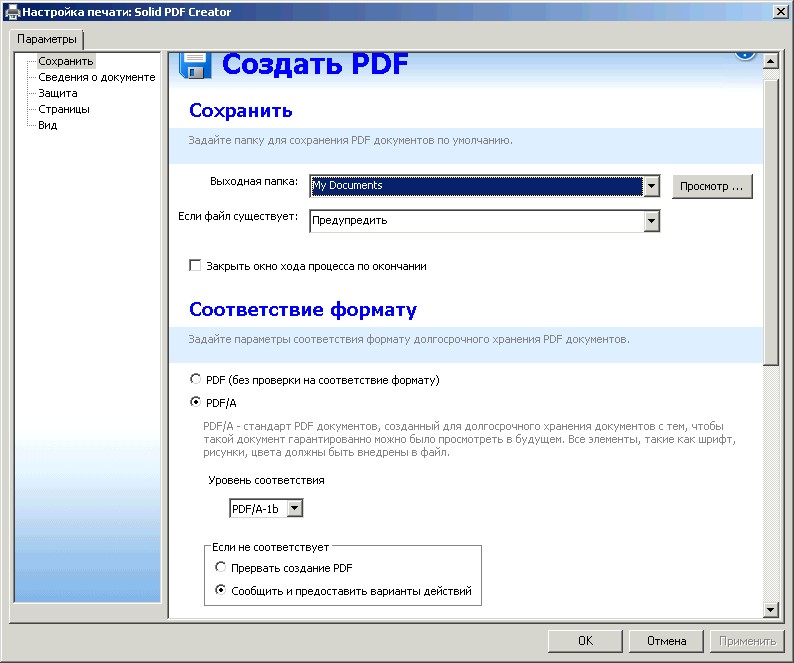
Task: Click the Уровень соответствия label
Action: pos(266,480)
